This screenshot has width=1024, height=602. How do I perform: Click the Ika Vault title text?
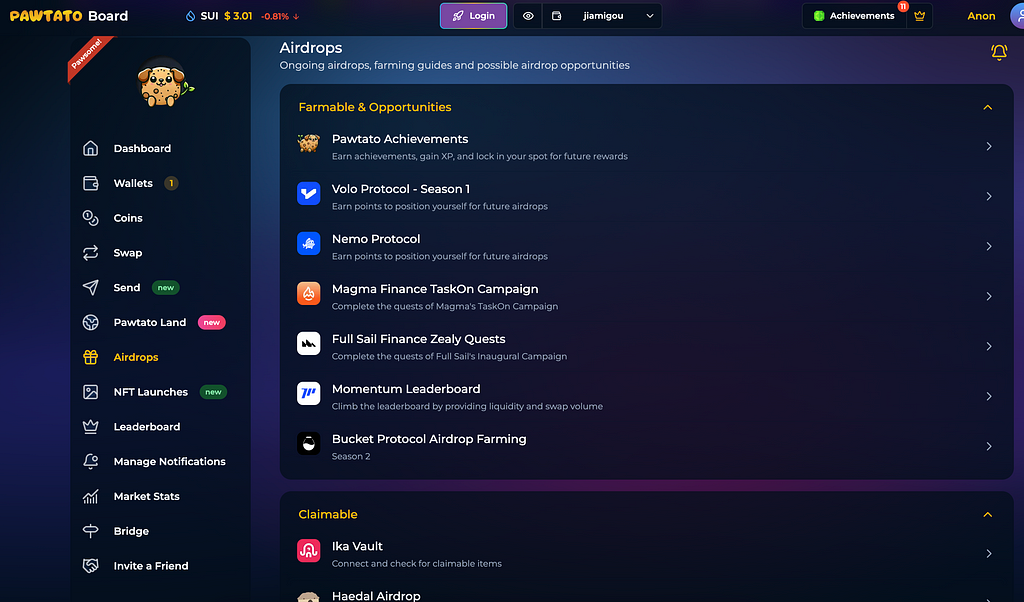pyautogui.click(x=357, y=546)
